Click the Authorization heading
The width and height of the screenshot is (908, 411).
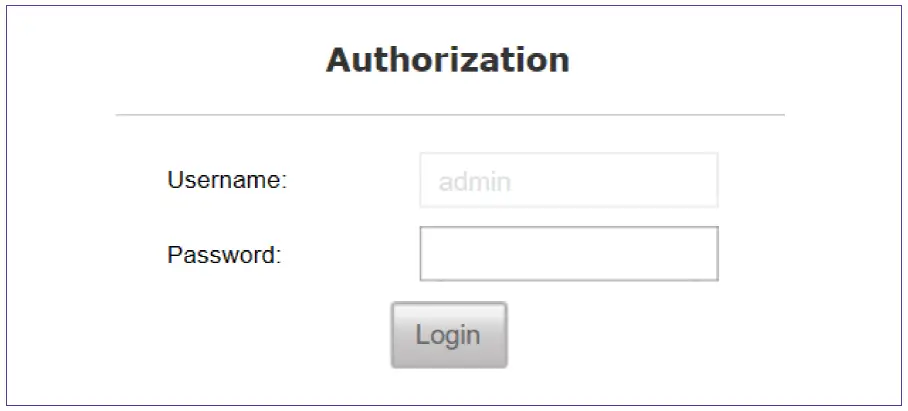(x=448, y=60)
